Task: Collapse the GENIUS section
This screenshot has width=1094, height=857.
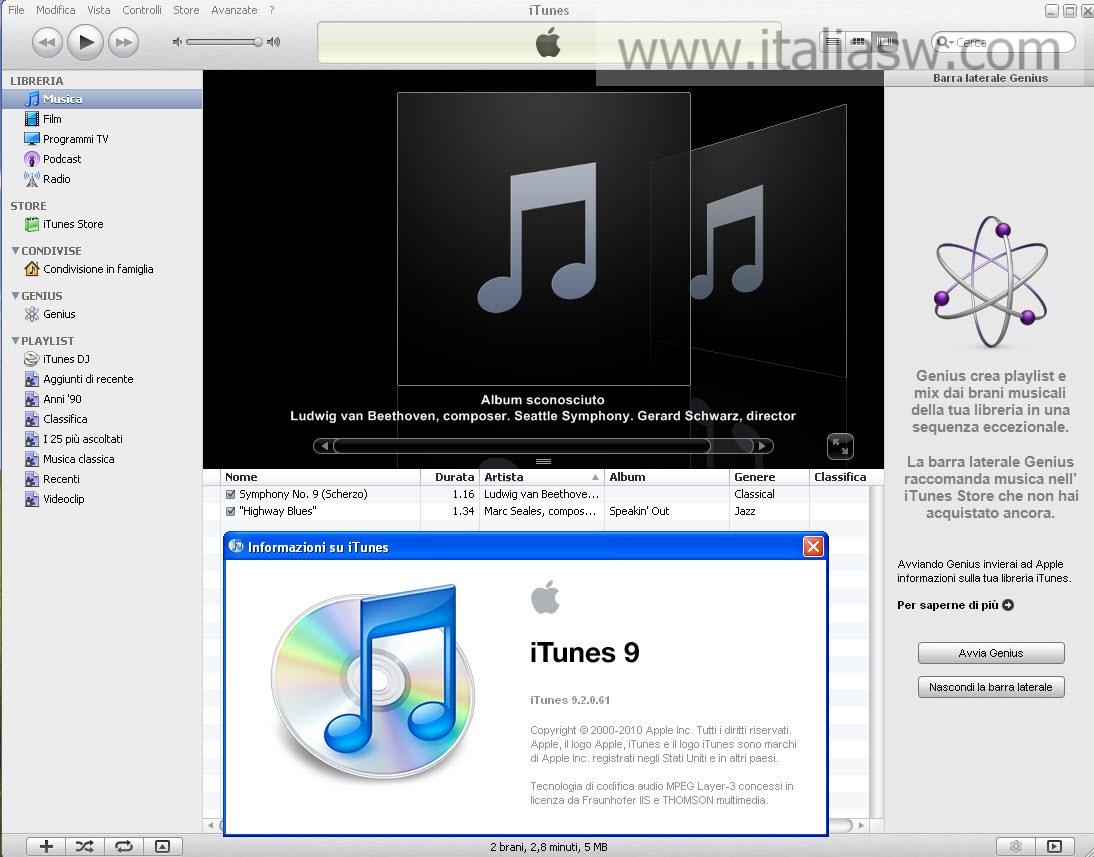Action: click(x=15, y=296)
